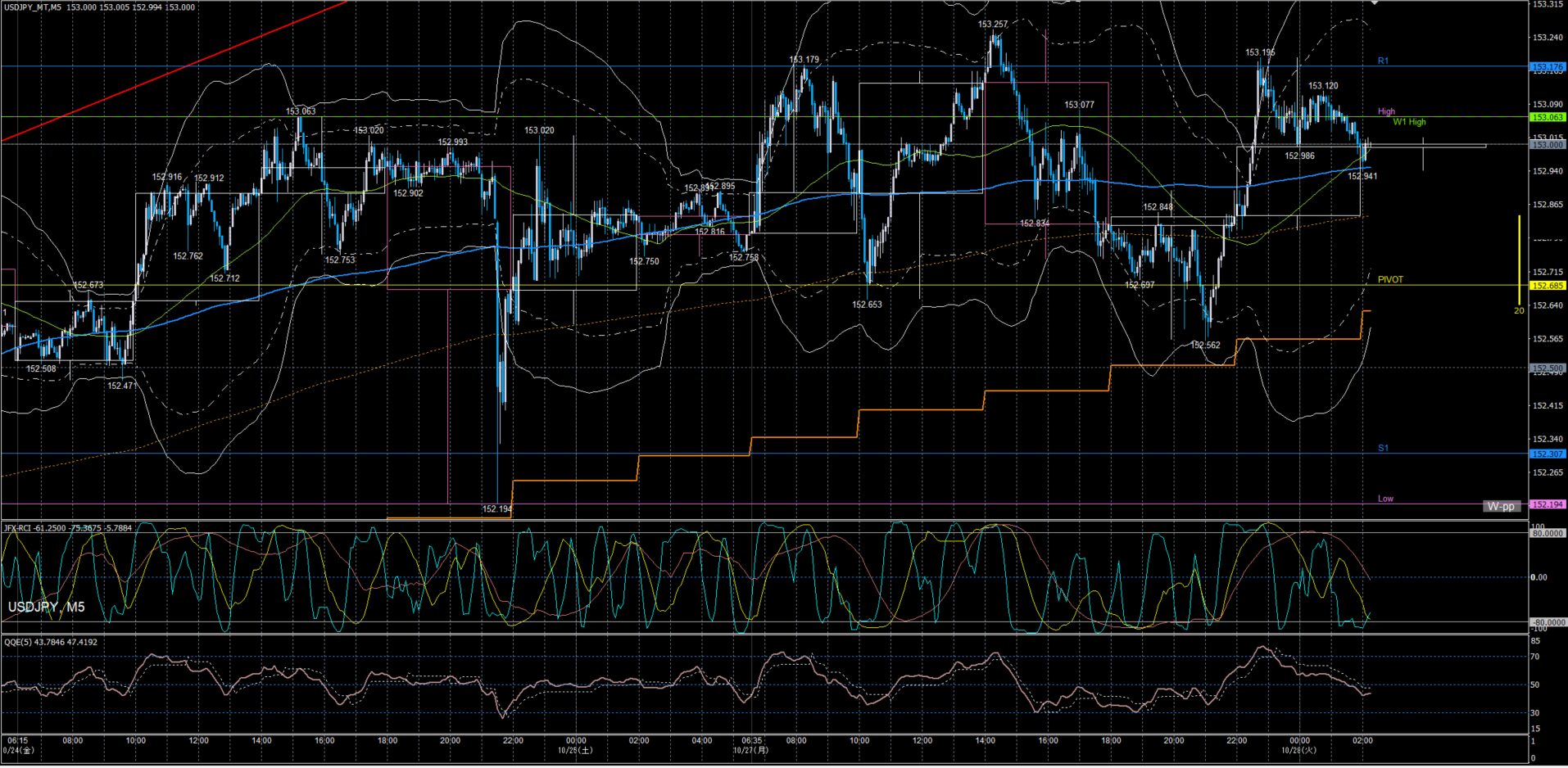Click the pink Low line label

[1385, 499]
